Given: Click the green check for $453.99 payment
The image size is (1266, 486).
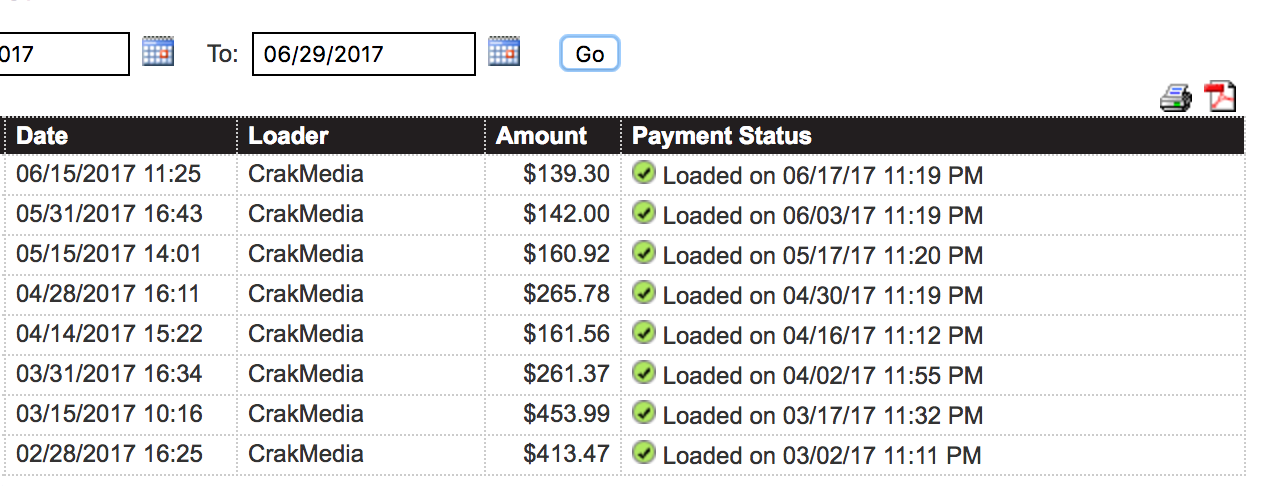Looking at the screenshot, I should (x=645, y=413).
